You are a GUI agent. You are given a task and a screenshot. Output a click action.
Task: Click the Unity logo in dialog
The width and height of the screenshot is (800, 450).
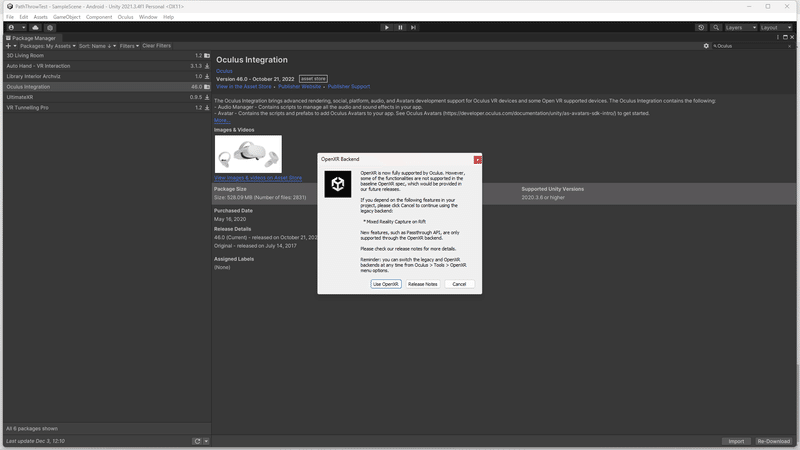coord(338,184)
